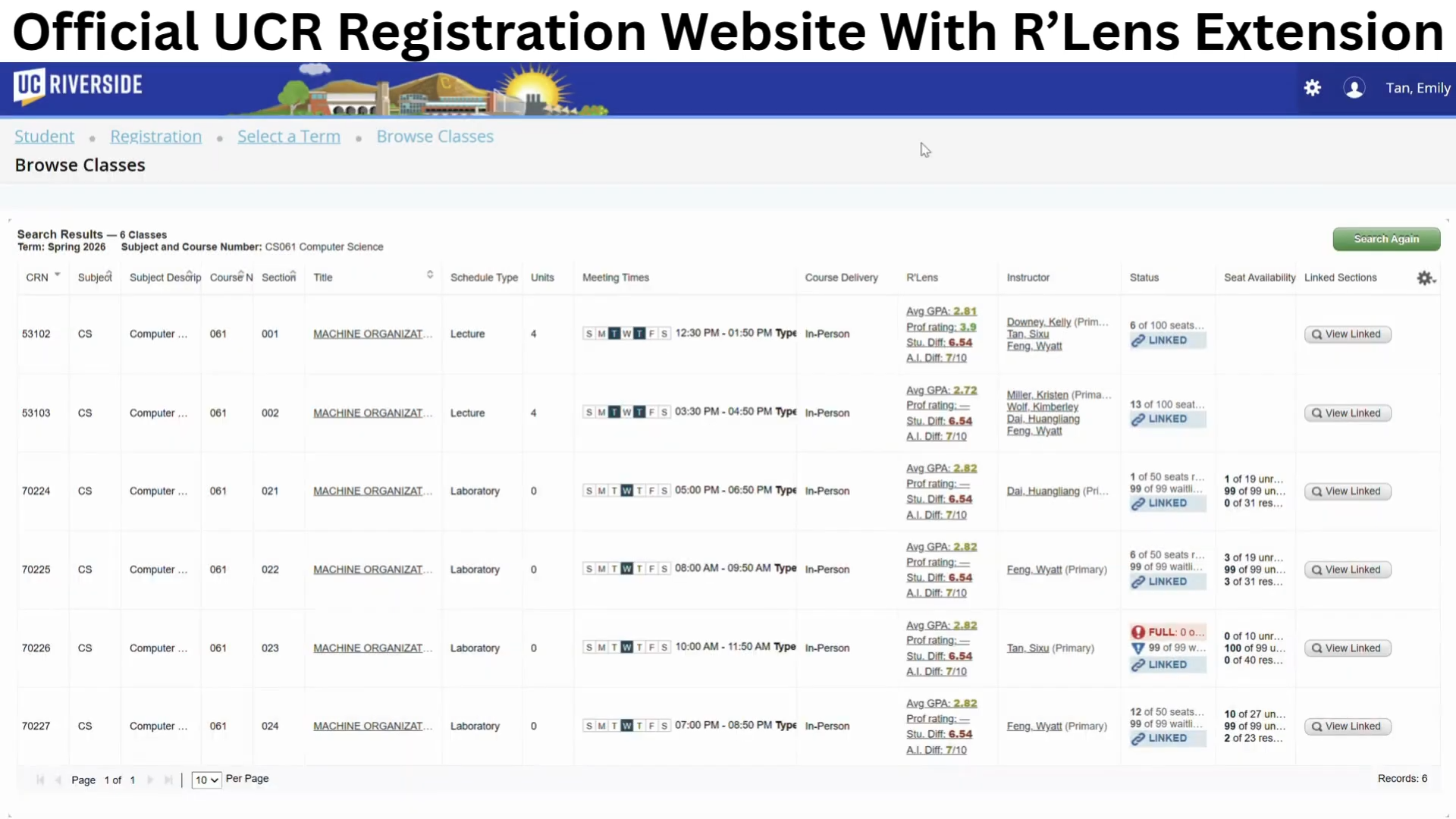
Task: Open Avg GPA 2.81 R'Lens link
Action: 941,312
